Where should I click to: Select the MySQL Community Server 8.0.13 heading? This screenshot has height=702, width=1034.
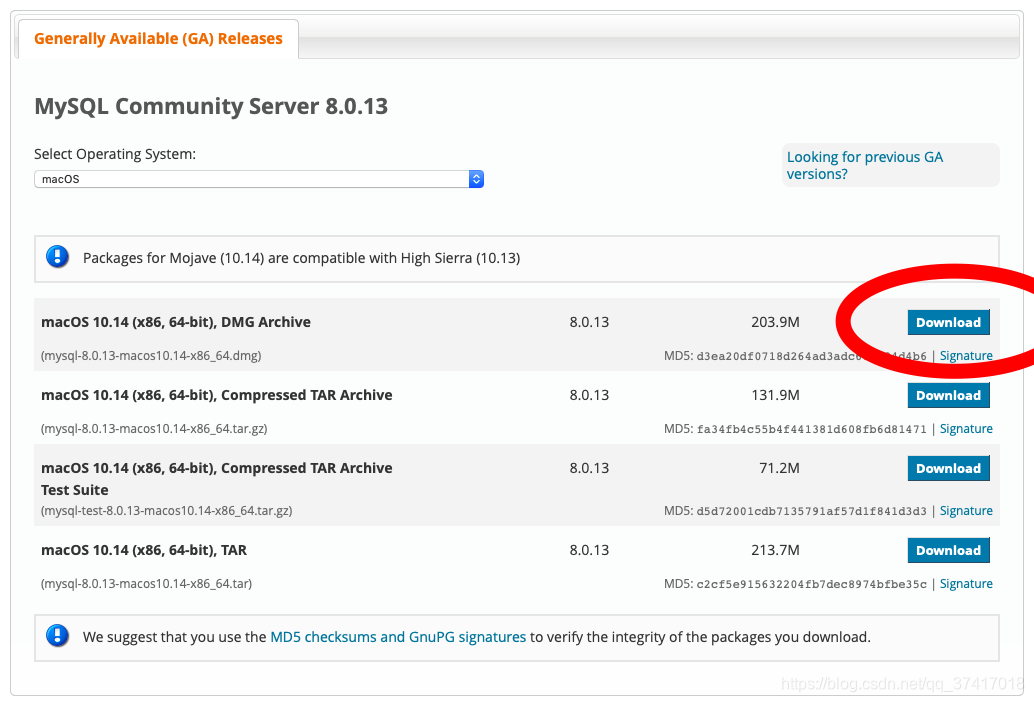211,106
